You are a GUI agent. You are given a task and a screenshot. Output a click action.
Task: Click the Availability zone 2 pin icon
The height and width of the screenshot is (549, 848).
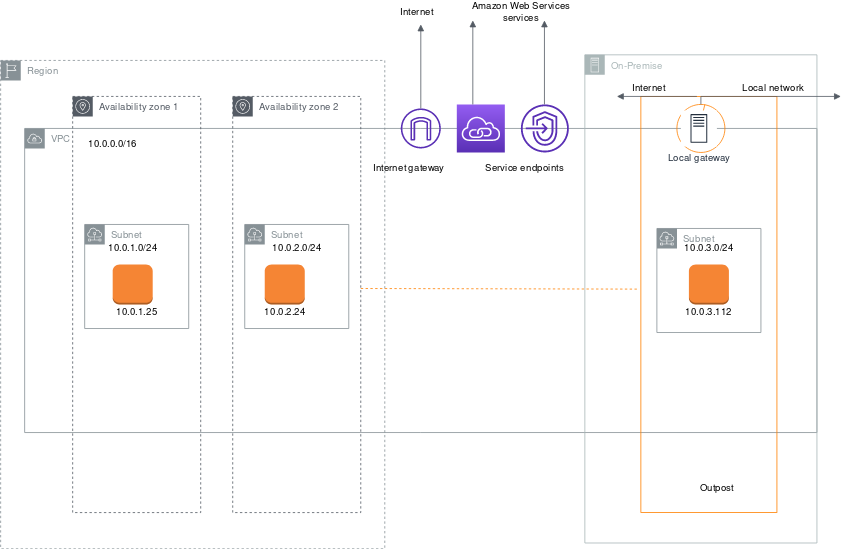(x=243, y=106)
